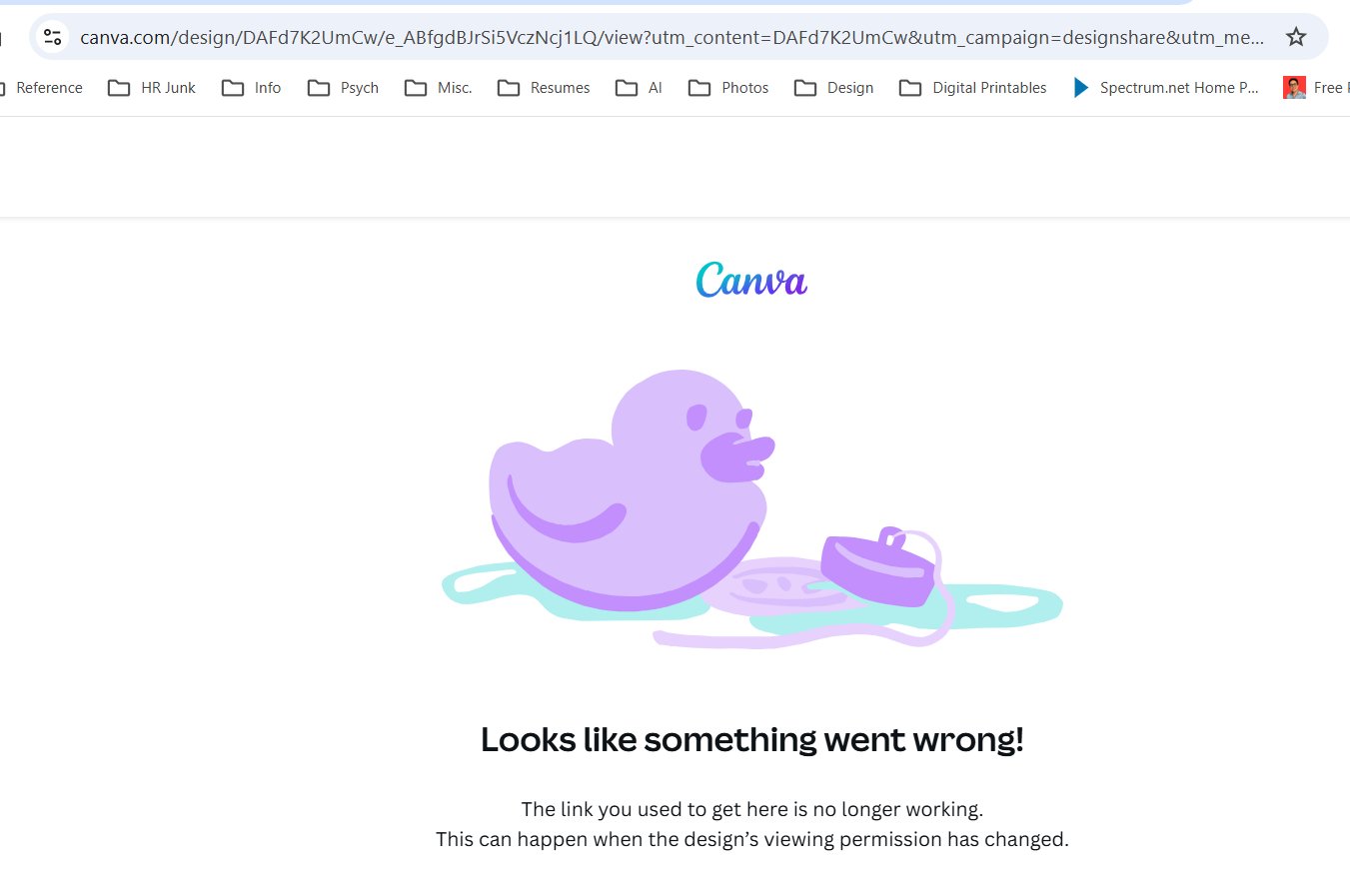Expand the Psych bookmarks folder
The image size is (1350, 896).
click(344, 88)
